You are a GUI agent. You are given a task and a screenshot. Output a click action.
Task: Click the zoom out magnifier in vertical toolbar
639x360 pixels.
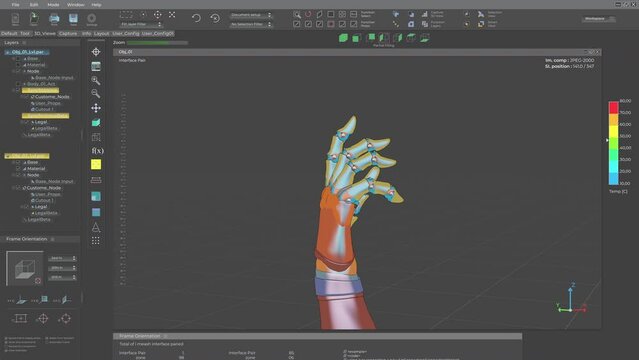click(96, 94)
